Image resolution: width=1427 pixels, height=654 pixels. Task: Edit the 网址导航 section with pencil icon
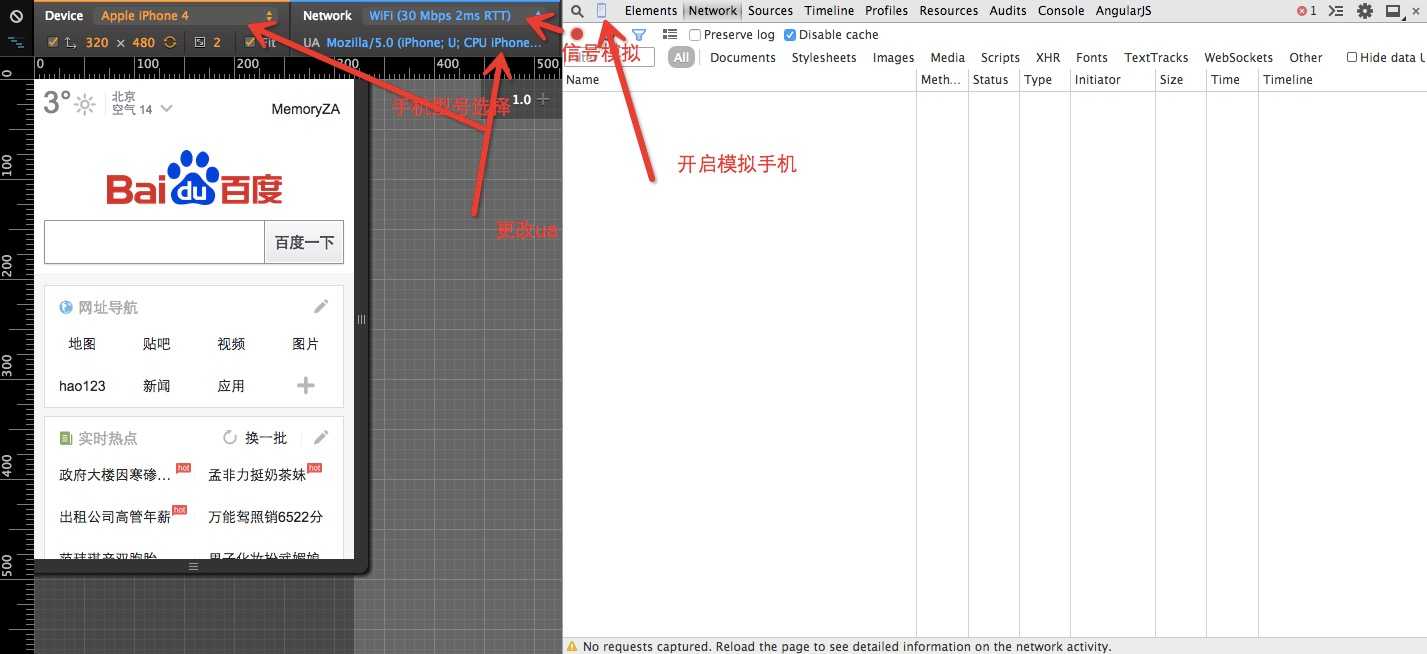pyautogui.click(x=320, y=307)
